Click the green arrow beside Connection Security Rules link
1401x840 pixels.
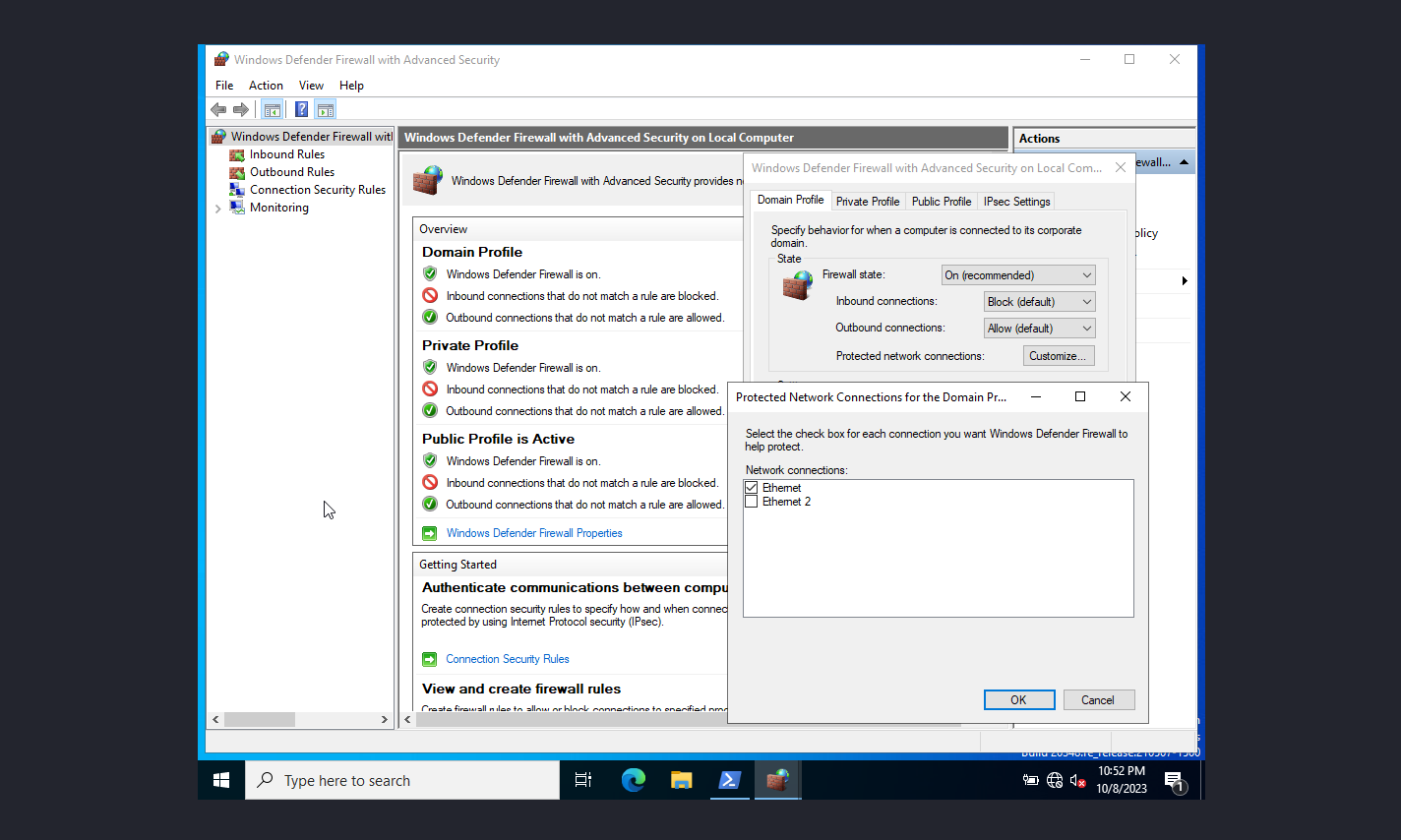(429, 659)
